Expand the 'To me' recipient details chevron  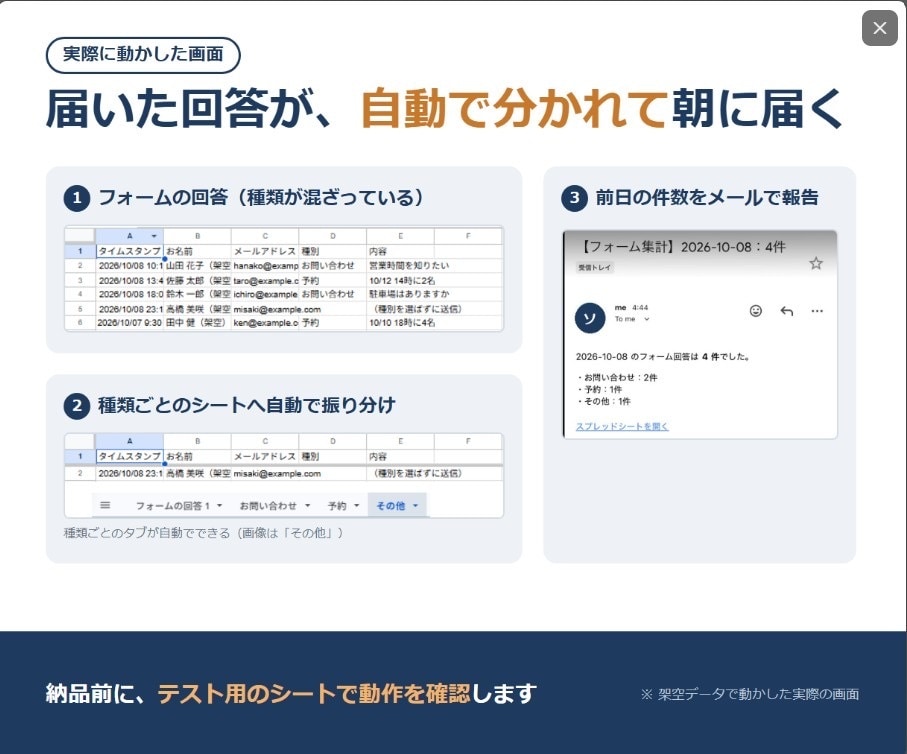pos(647,319)
